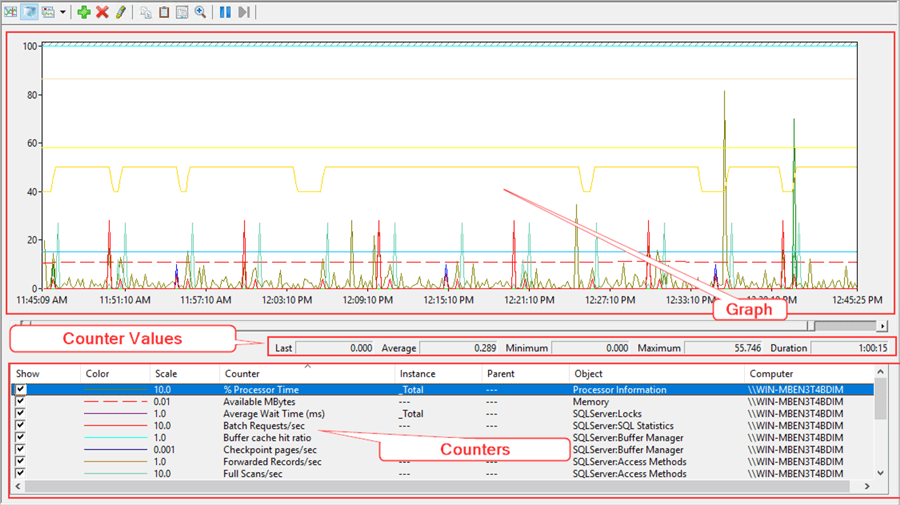Sort by the Scale column header
The height and width of the screenshot is (505, 900).
click(185, 374)
